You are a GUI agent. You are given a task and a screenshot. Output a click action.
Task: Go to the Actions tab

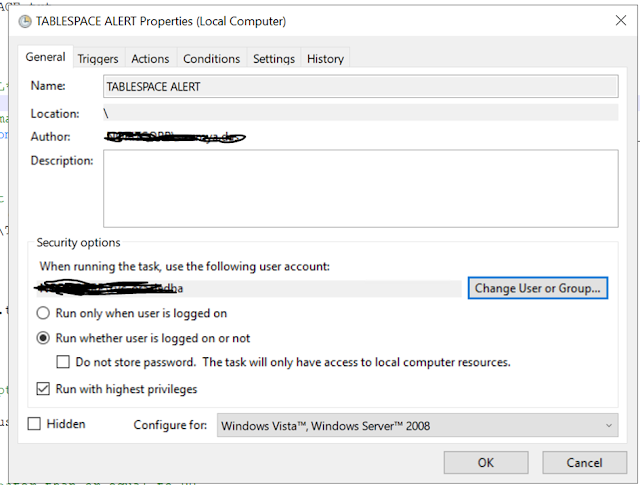tap(151, 59)
